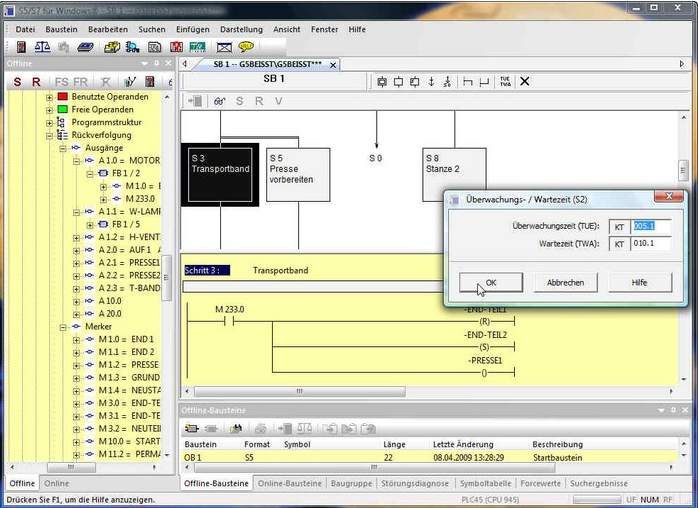Image resolution: width=698 pixels, height=508 pixels.
Task: Select the FB 1 / 5 tree item
Action: tap(126, 224)
